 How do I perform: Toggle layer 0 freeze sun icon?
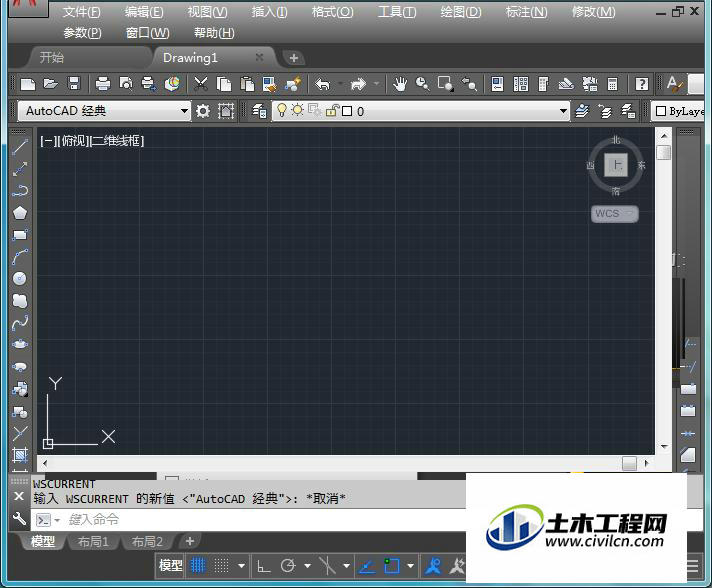coord(297,110)
